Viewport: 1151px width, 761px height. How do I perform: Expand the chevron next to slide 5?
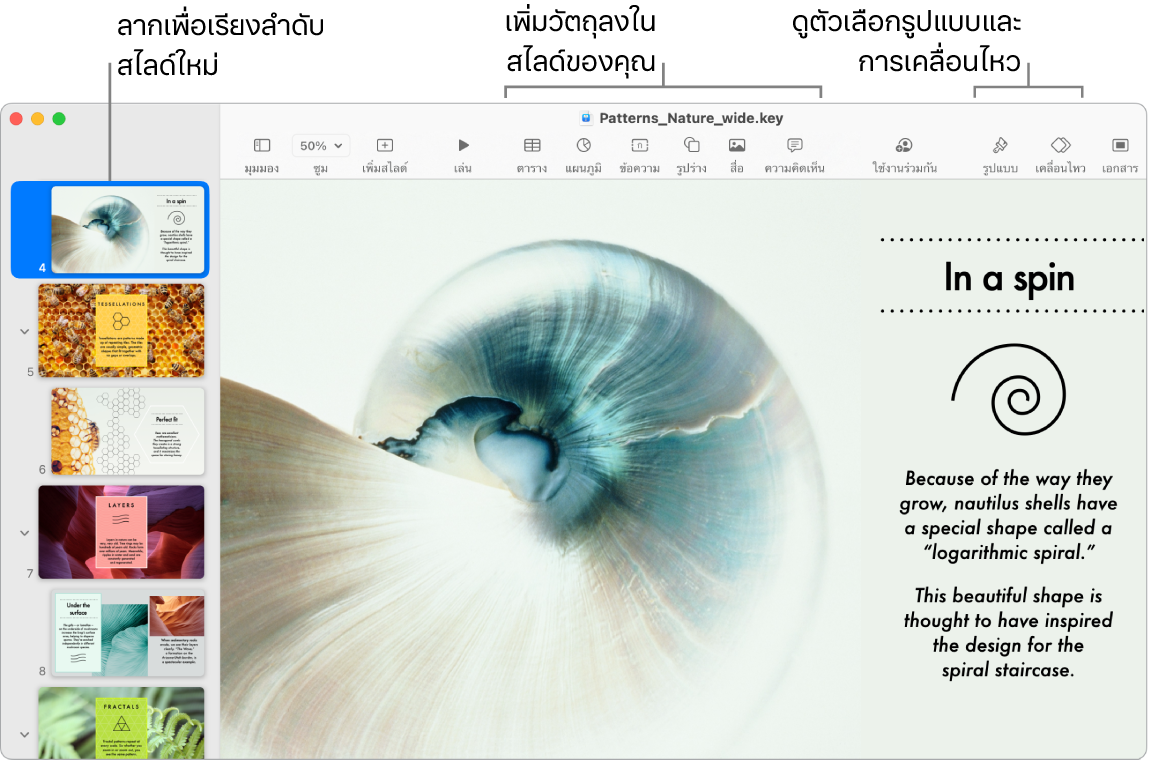pos(24,330)
